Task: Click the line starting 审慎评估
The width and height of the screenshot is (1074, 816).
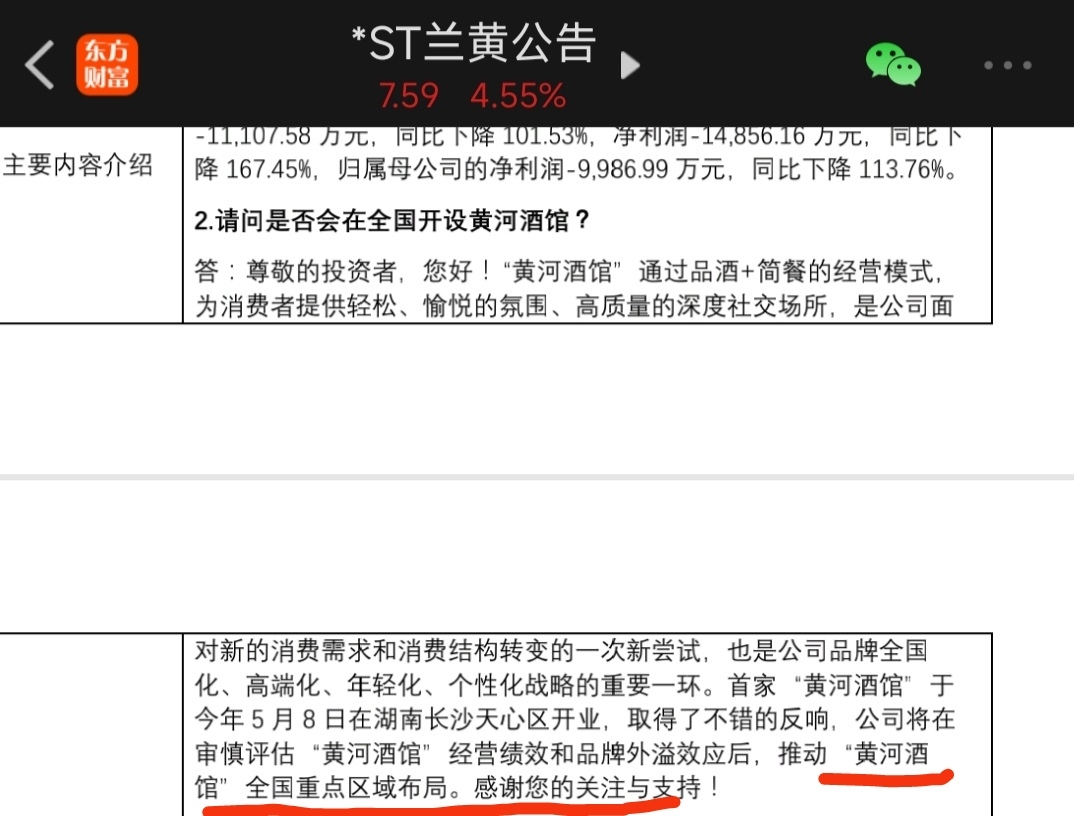Action: point(562,753)
